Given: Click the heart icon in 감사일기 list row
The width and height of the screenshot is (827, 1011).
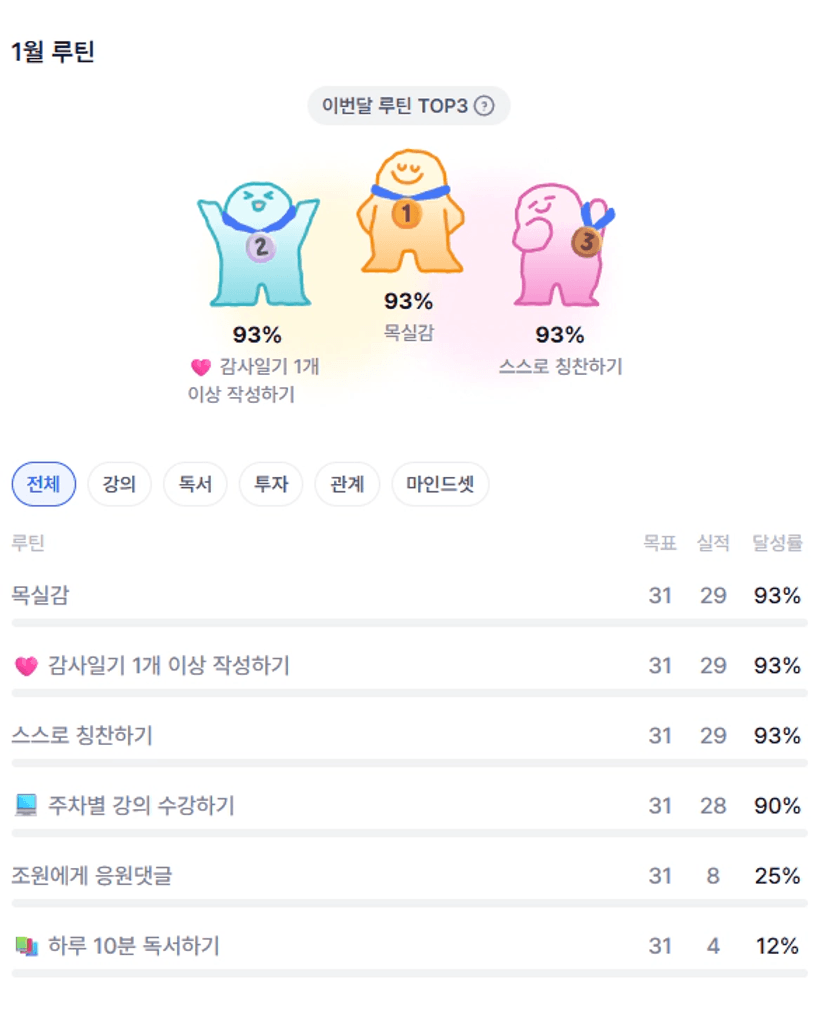Looking at the screenshot, I should (x=26, y=666).
